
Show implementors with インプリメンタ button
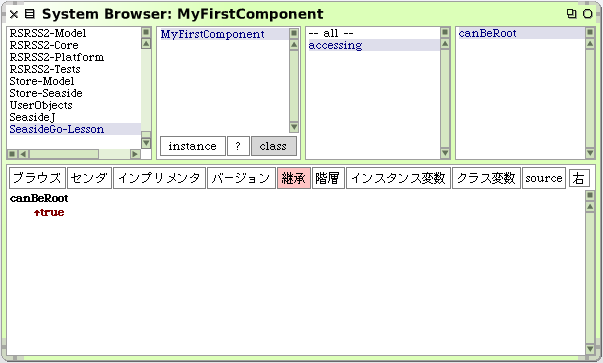[x=159, y=178]
